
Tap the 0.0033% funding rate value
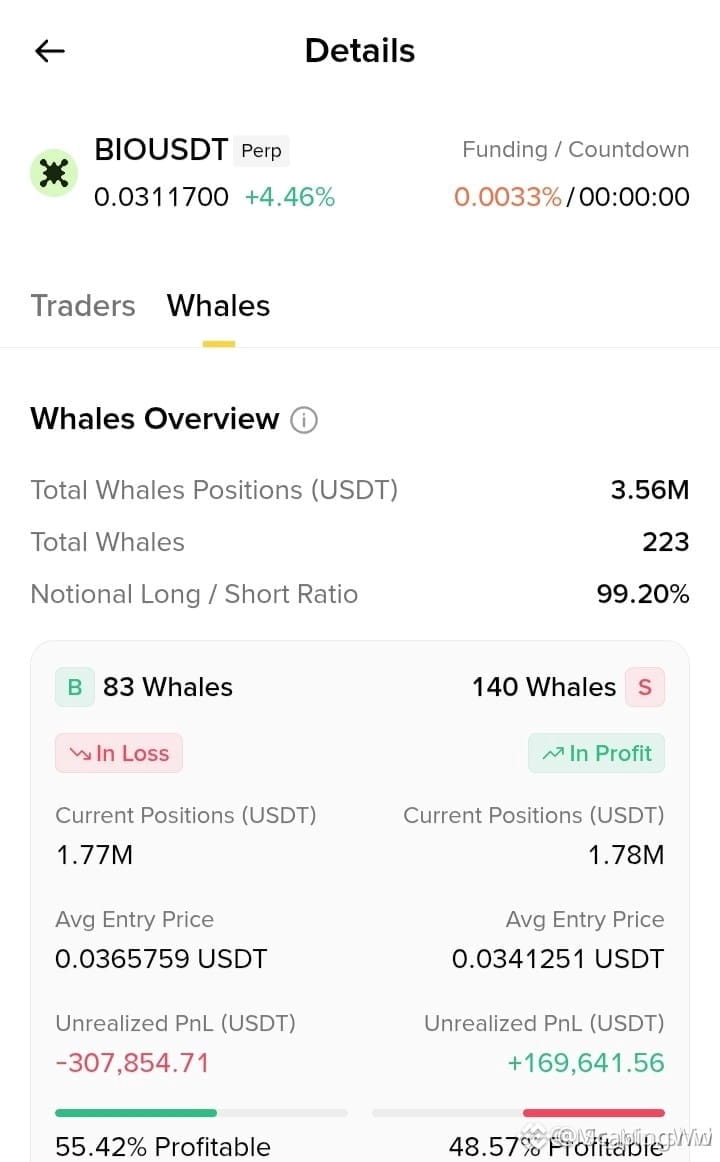coord(507,196)
